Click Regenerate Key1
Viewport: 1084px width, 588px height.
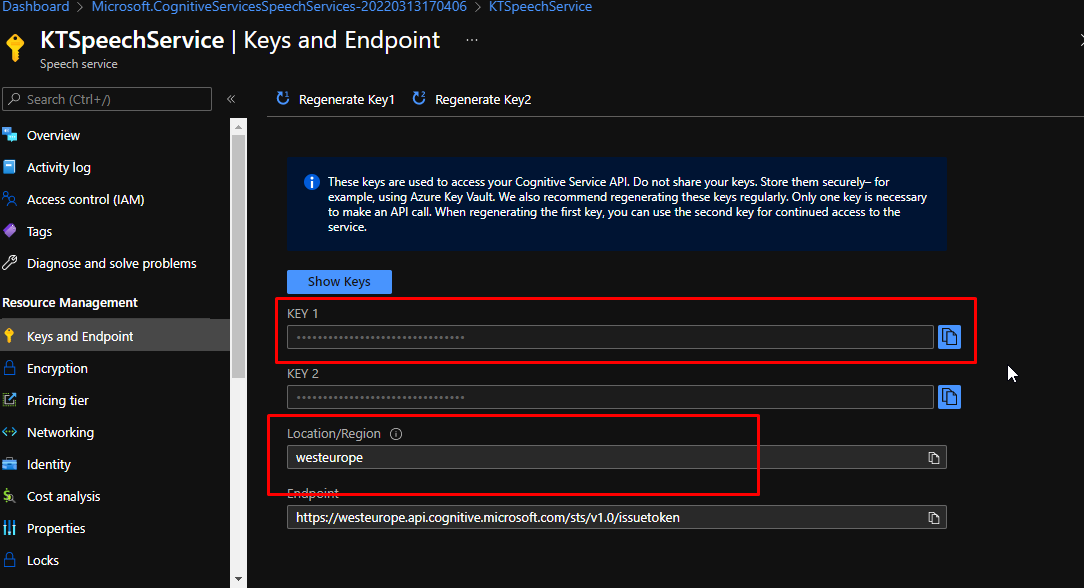(x=336, y=99)
